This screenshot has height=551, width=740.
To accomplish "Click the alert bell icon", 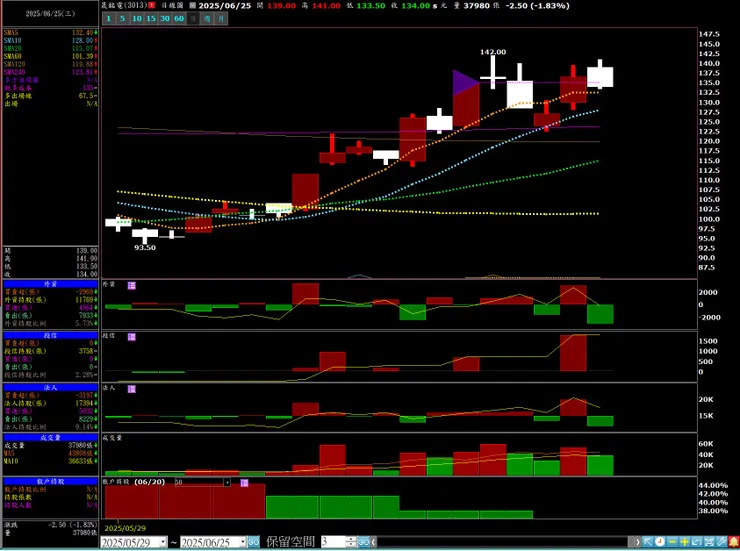I will [734, 542].
